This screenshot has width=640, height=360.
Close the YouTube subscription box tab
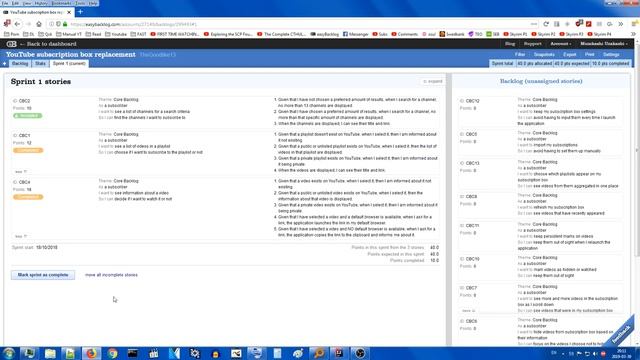(69, 12)
